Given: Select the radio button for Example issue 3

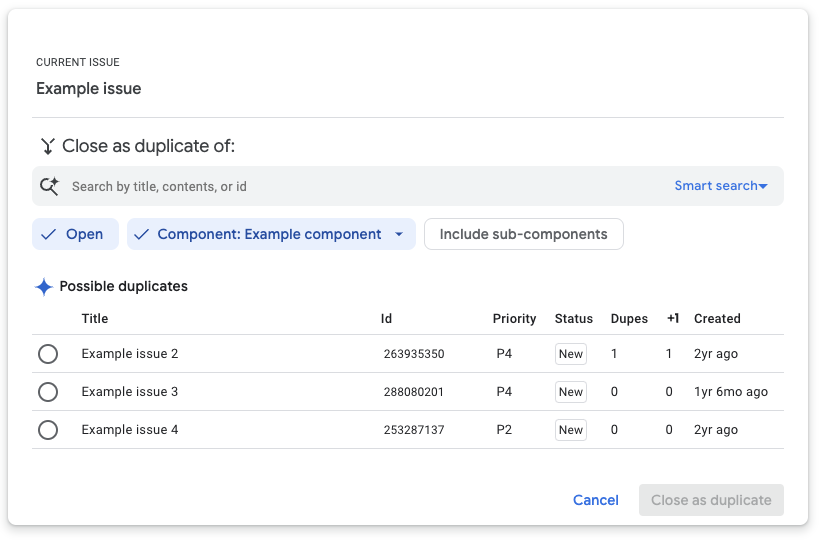Looking at the screenshot, I should tap(48, 392).
